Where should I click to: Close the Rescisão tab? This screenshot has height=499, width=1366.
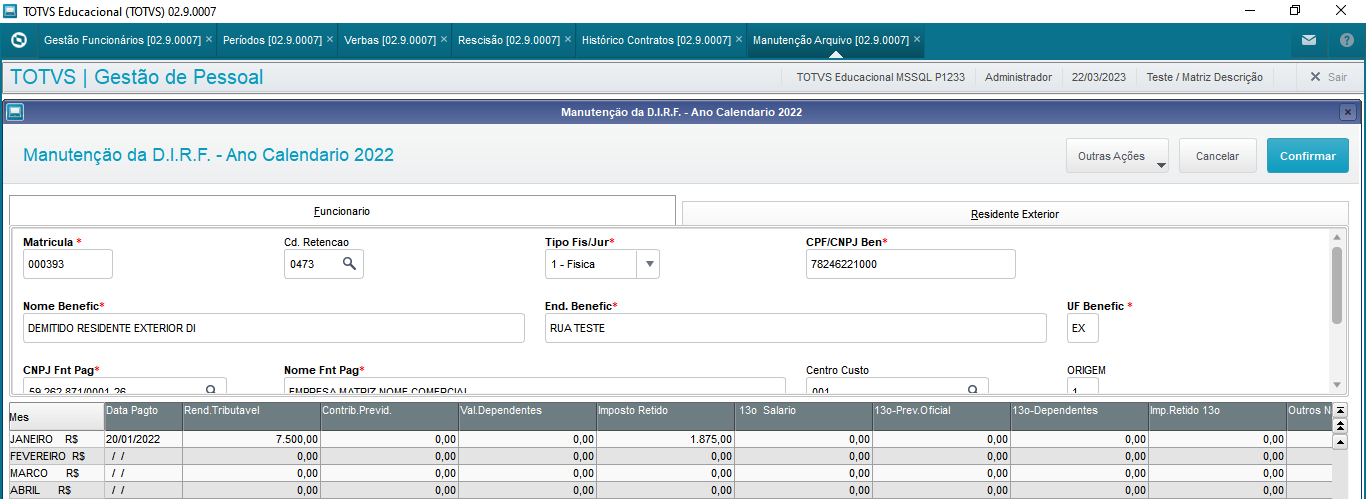[568, 40]
